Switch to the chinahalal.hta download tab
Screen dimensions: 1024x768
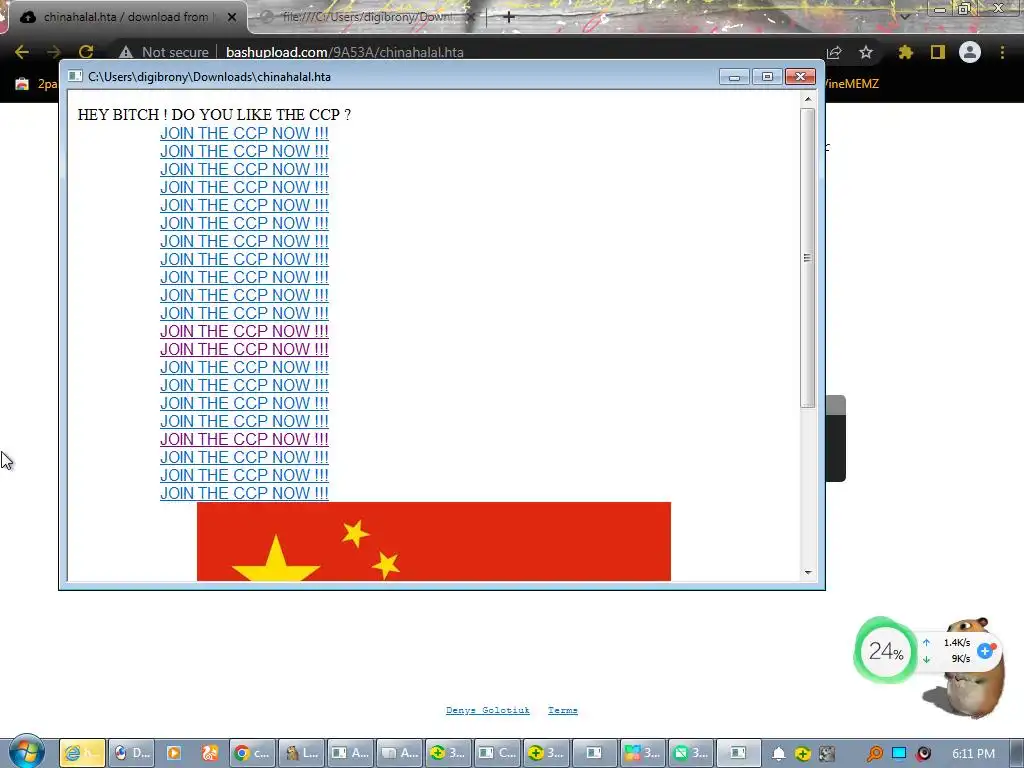(x=124, y=17)
